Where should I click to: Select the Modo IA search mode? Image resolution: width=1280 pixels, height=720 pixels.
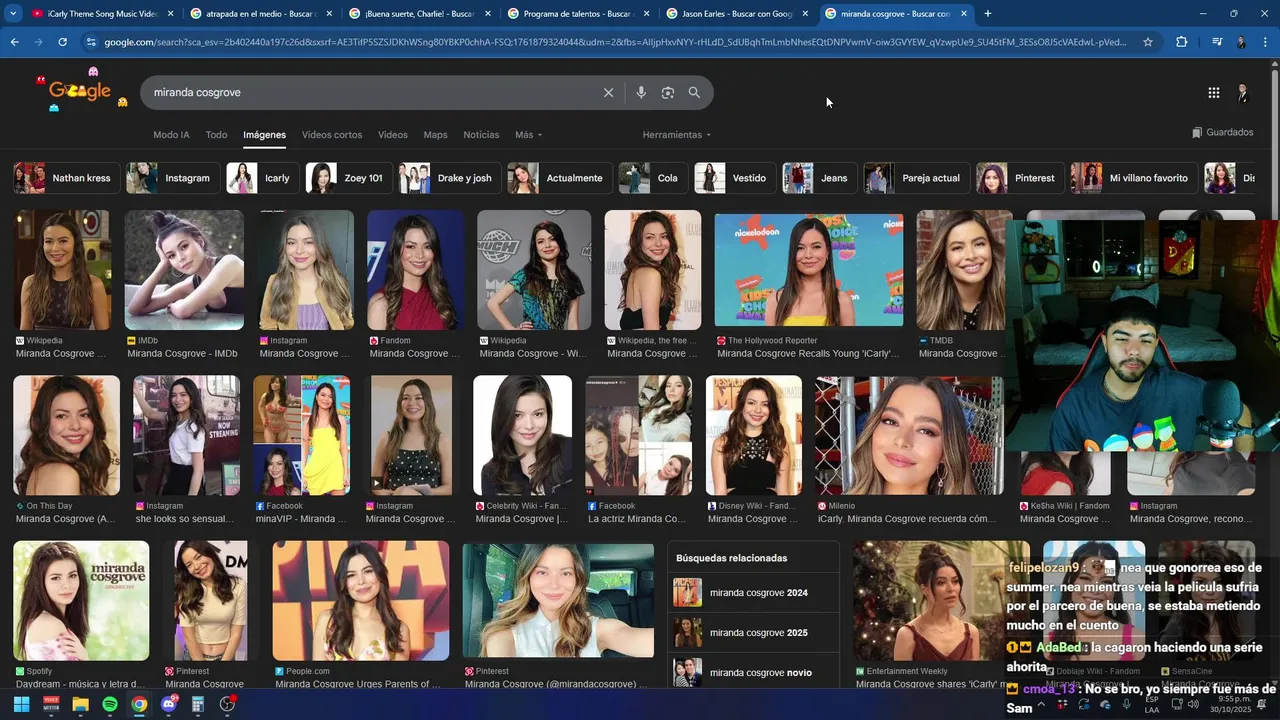pyautogui.click(x=171, y=135)
